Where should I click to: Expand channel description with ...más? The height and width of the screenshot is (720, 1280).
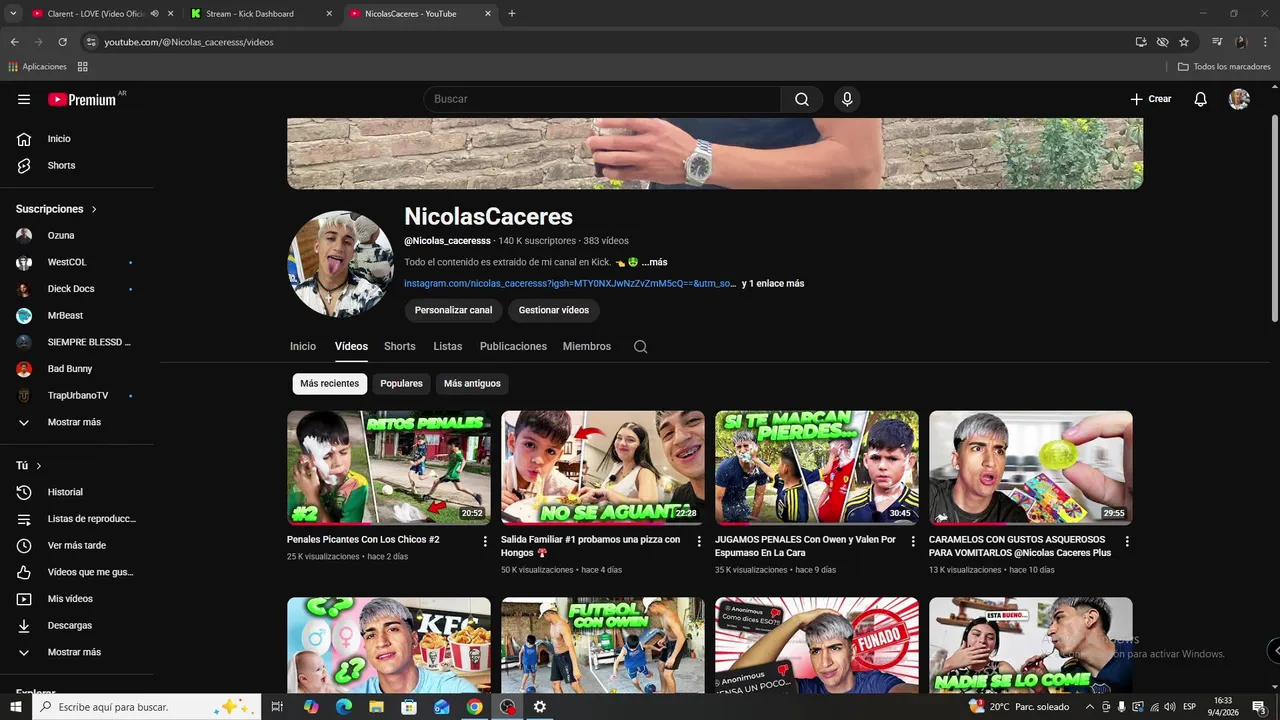tap(654, 262)
